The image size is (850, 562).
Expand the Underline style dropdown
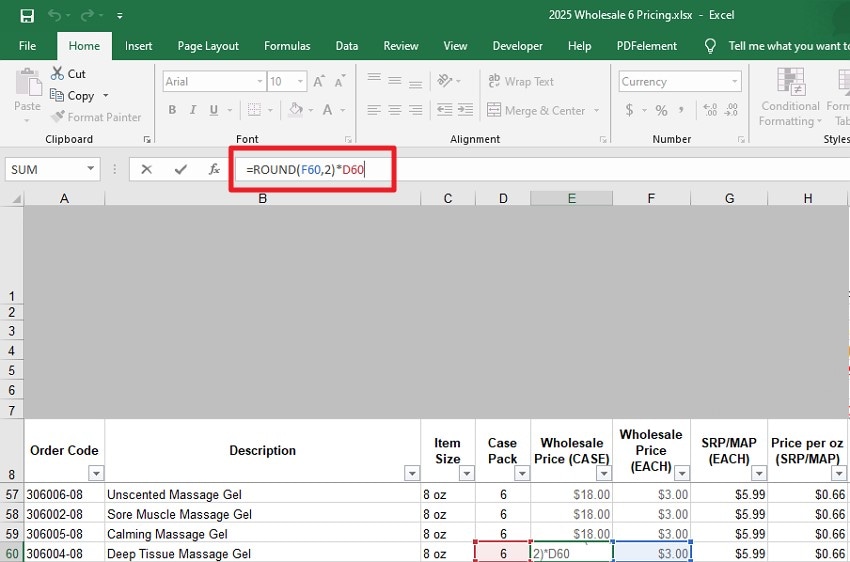[x=230, y=111]
